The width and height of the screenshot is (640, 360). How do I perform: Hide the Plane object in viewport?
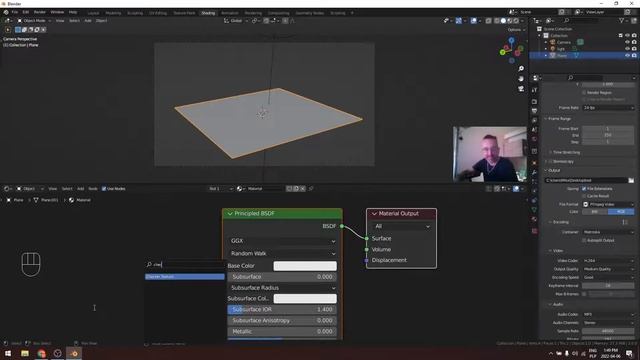point(627,55)
